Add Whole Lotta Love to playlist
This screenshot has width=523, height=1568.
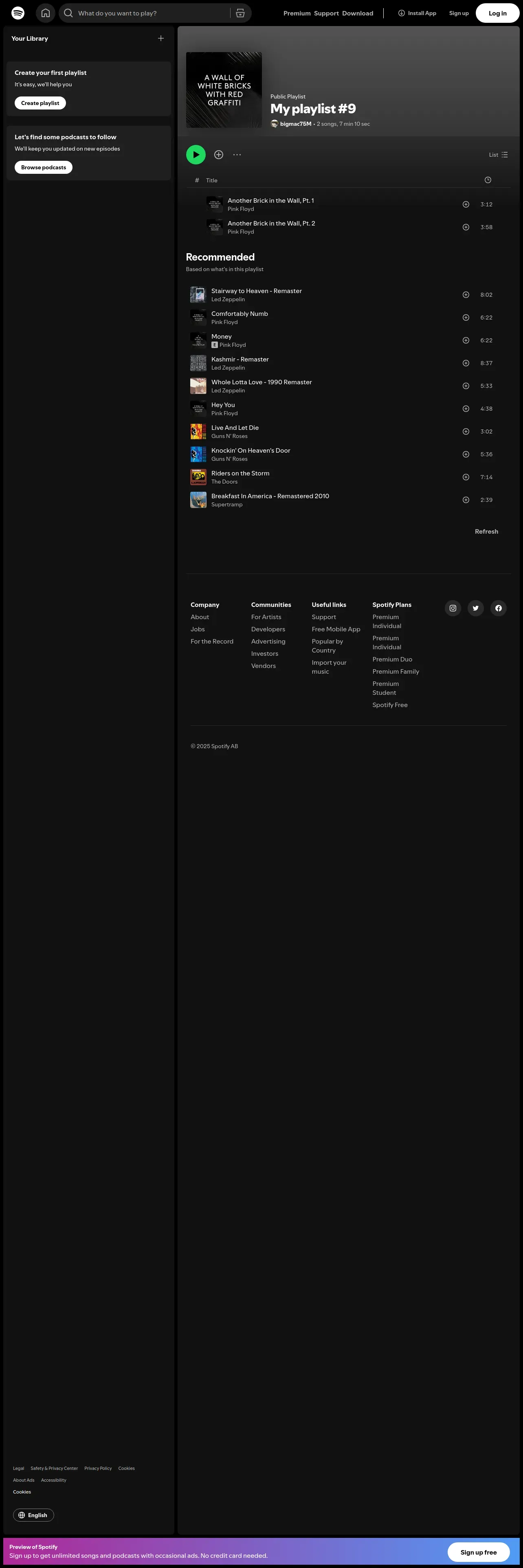click(466, 386)
